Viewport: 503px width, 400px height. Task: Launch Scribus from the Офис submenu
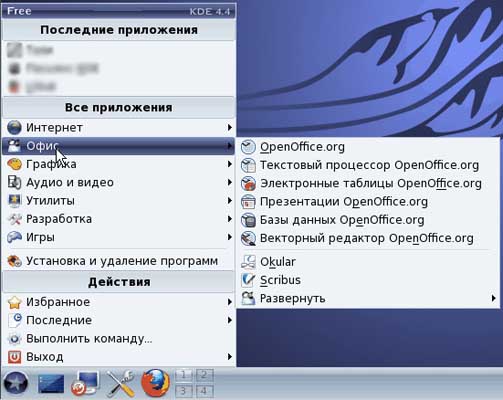(368, 280)
